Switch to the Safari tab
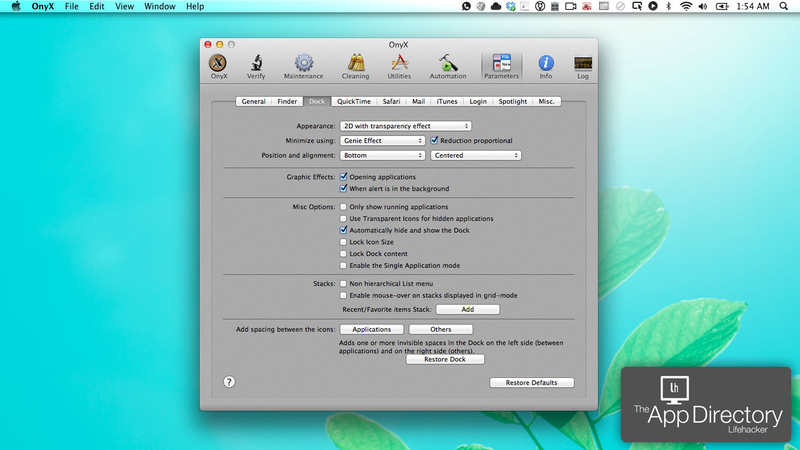The image size is (800, 450). click(391, 101)
